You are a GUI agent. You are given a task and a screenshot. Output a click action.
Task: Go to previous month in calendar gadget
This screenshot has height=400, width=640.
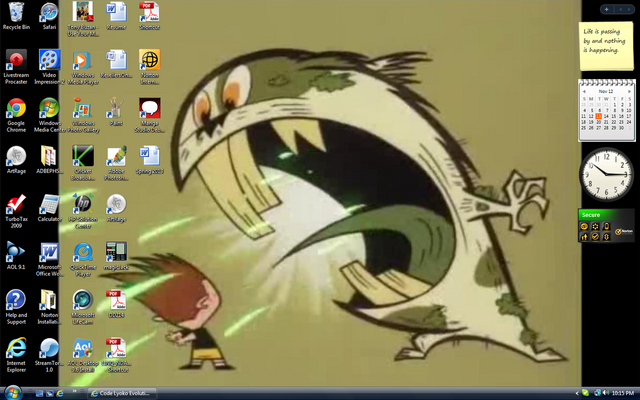(x=584, y=91)
